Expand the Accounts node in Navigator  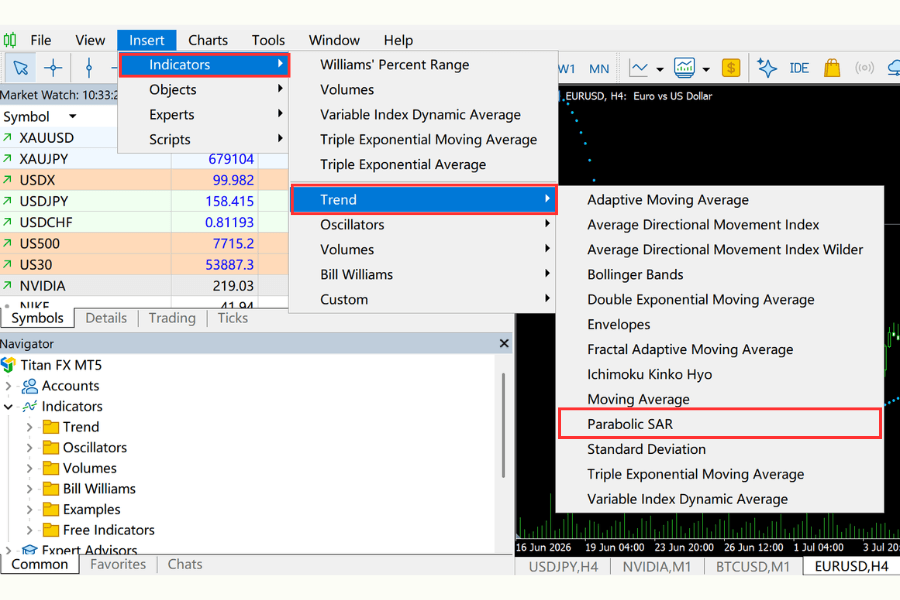point(8,386)
